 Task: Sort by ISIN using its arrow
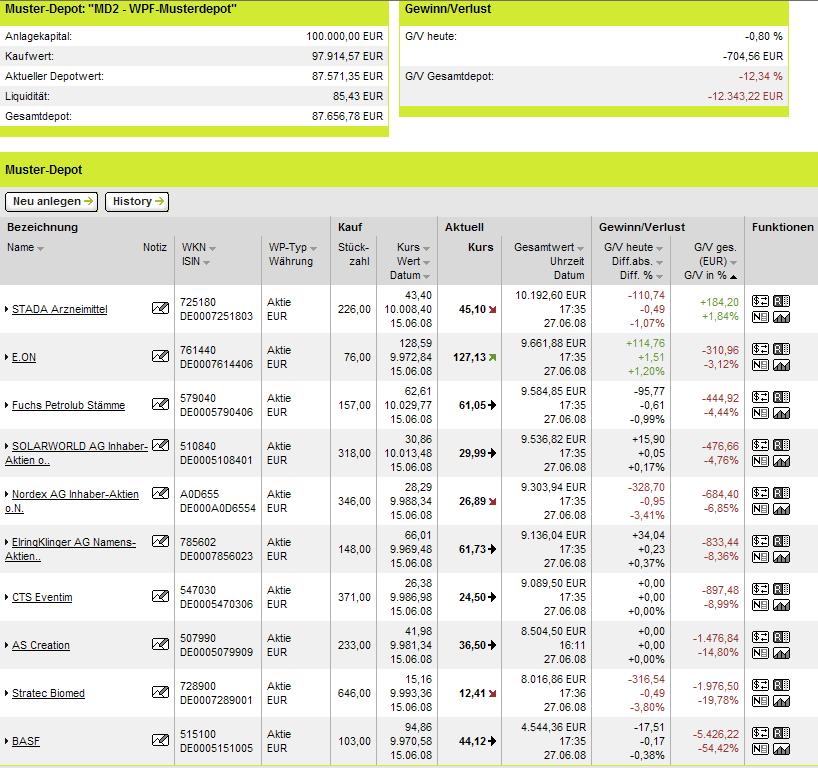coord(206,263)
